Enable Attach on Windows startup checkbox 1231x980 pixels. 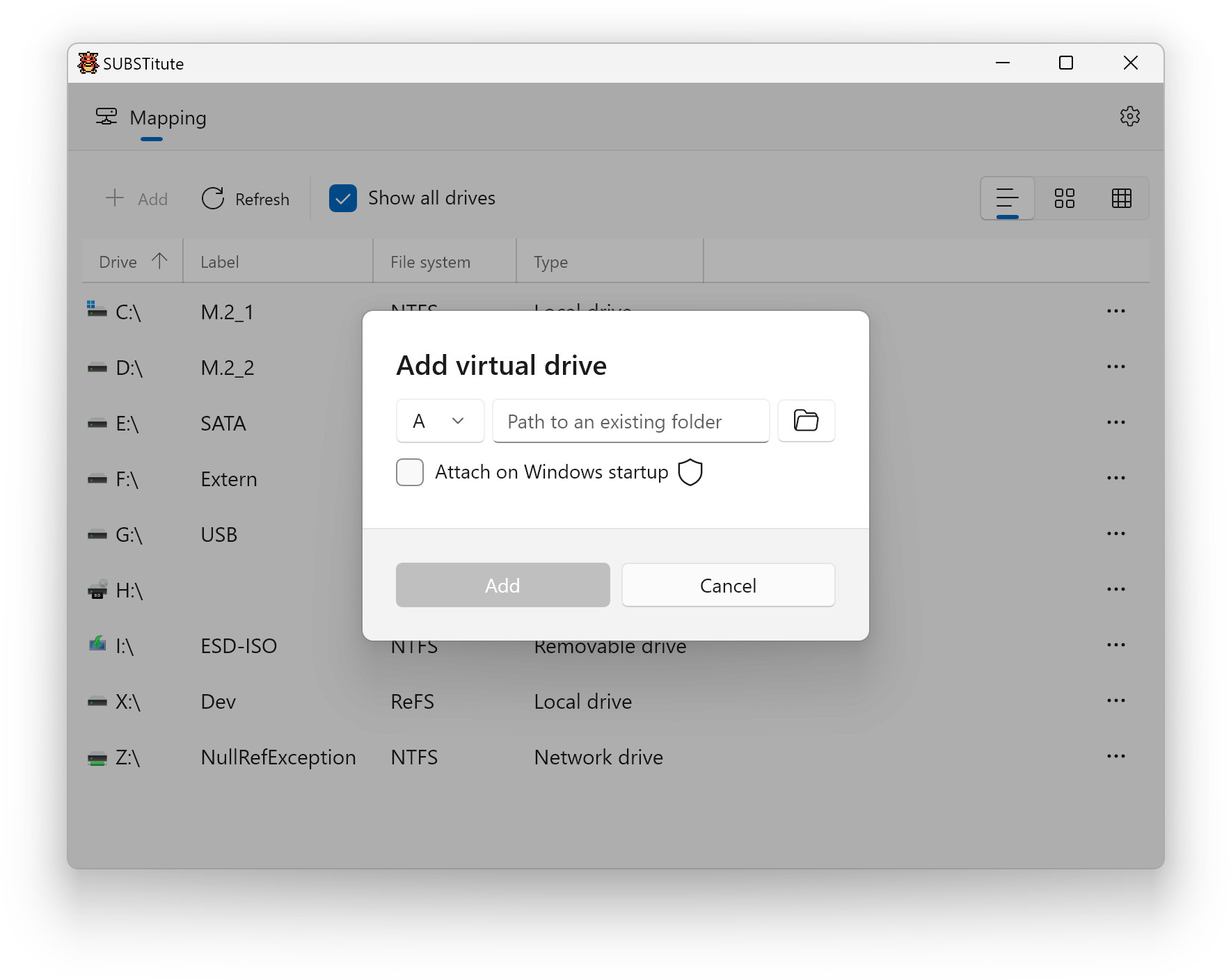(x=410, y=472)
